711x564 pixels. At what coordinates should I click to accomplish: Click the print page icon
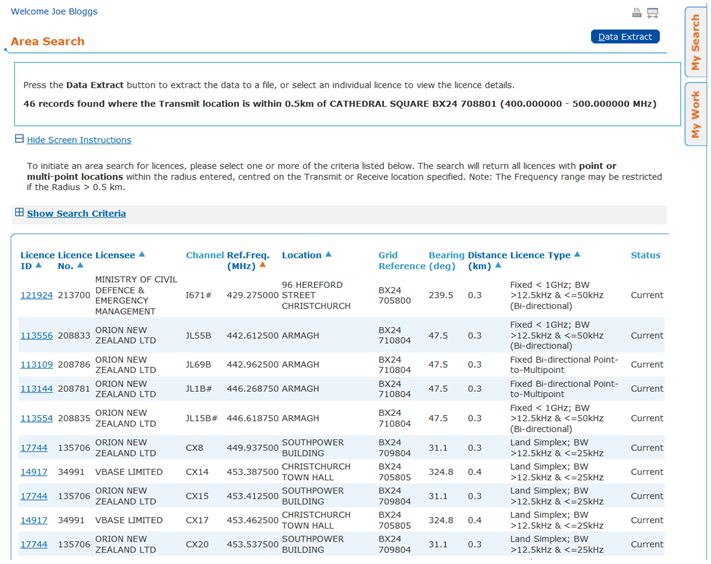pyautogui.click(x=637, y=13)
